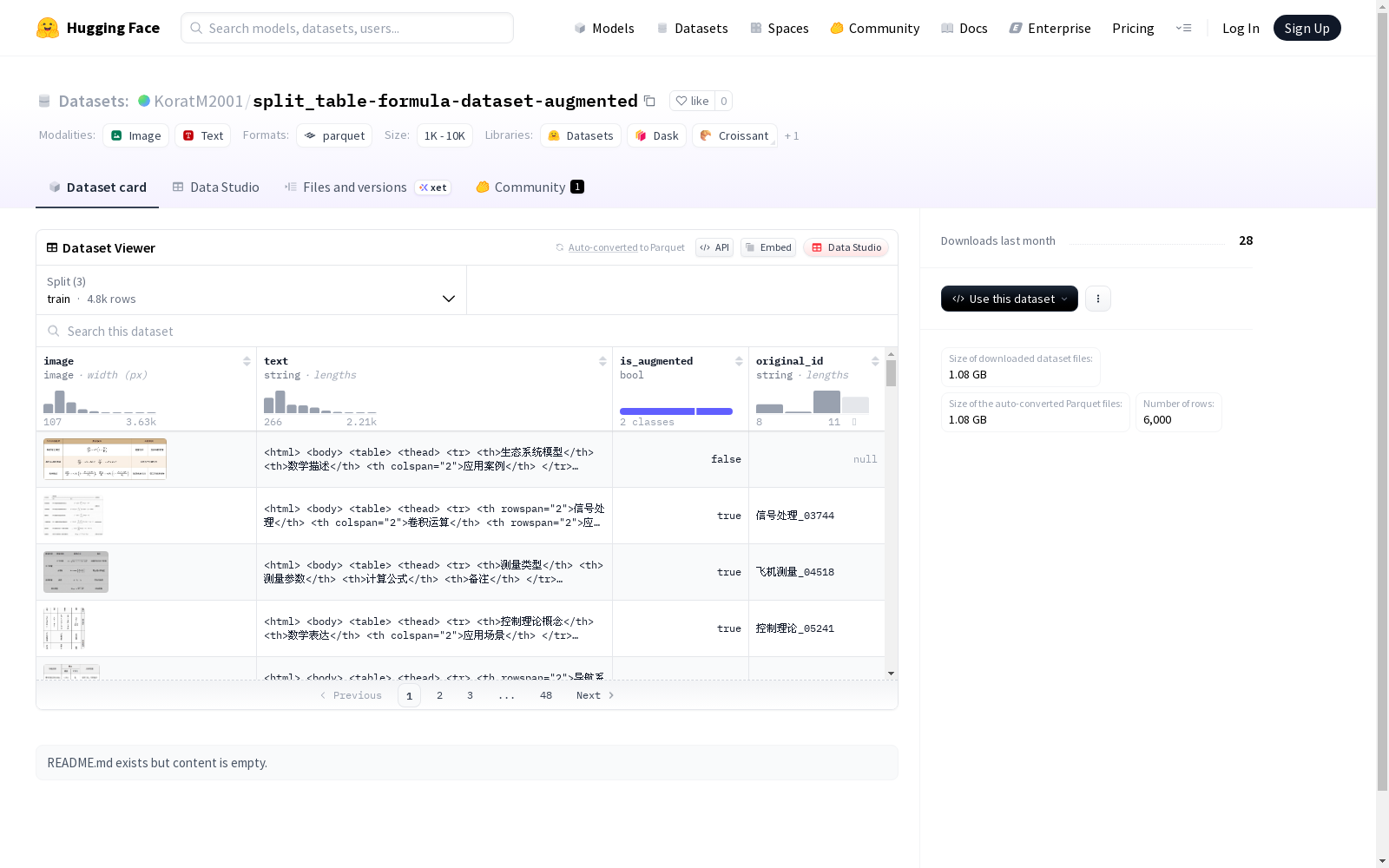
Task: Focus the Search this dataset field
Action: [x=467, y=331]
